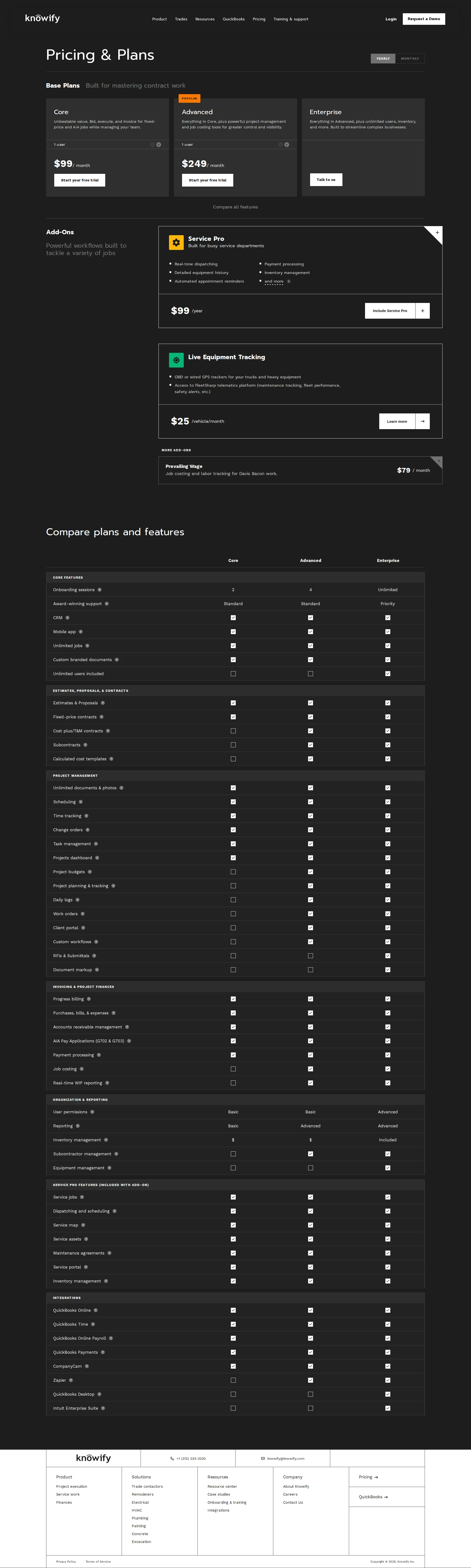Viewport: 471px width, 1568px height.
Task: Open the Training & support menu
Action: (291, 19)
